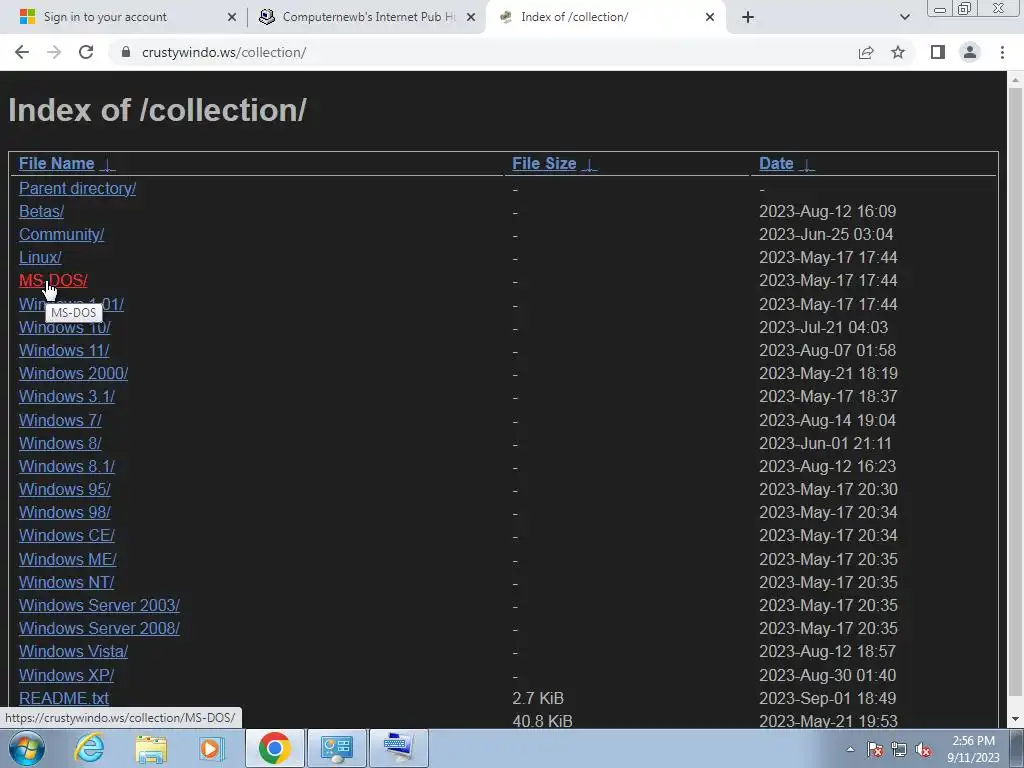Click descending arrow next to File Size
The width and height of the screenshot is (1024, 768).
coord(589,165)
